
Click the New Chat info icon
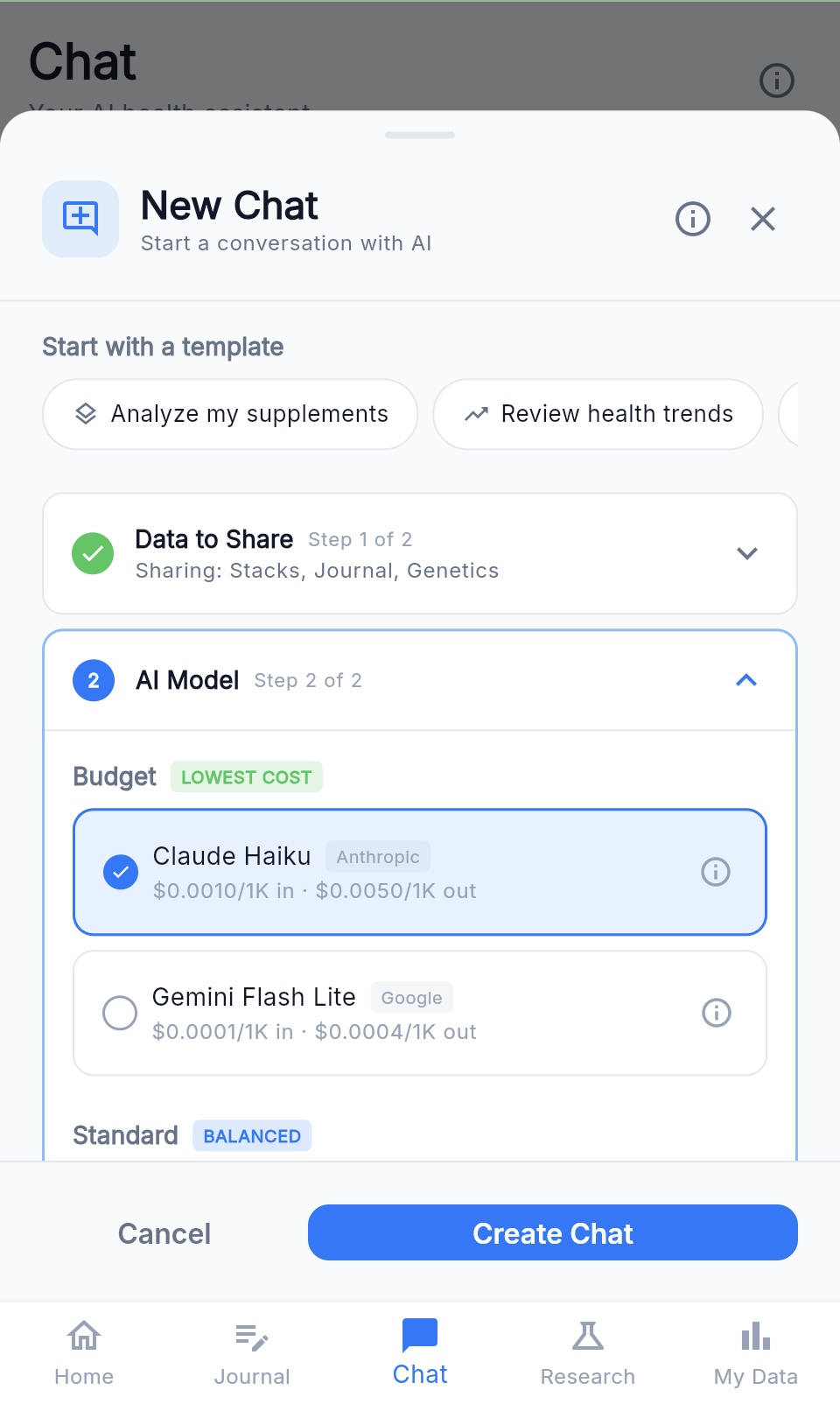tap(692, 219)
